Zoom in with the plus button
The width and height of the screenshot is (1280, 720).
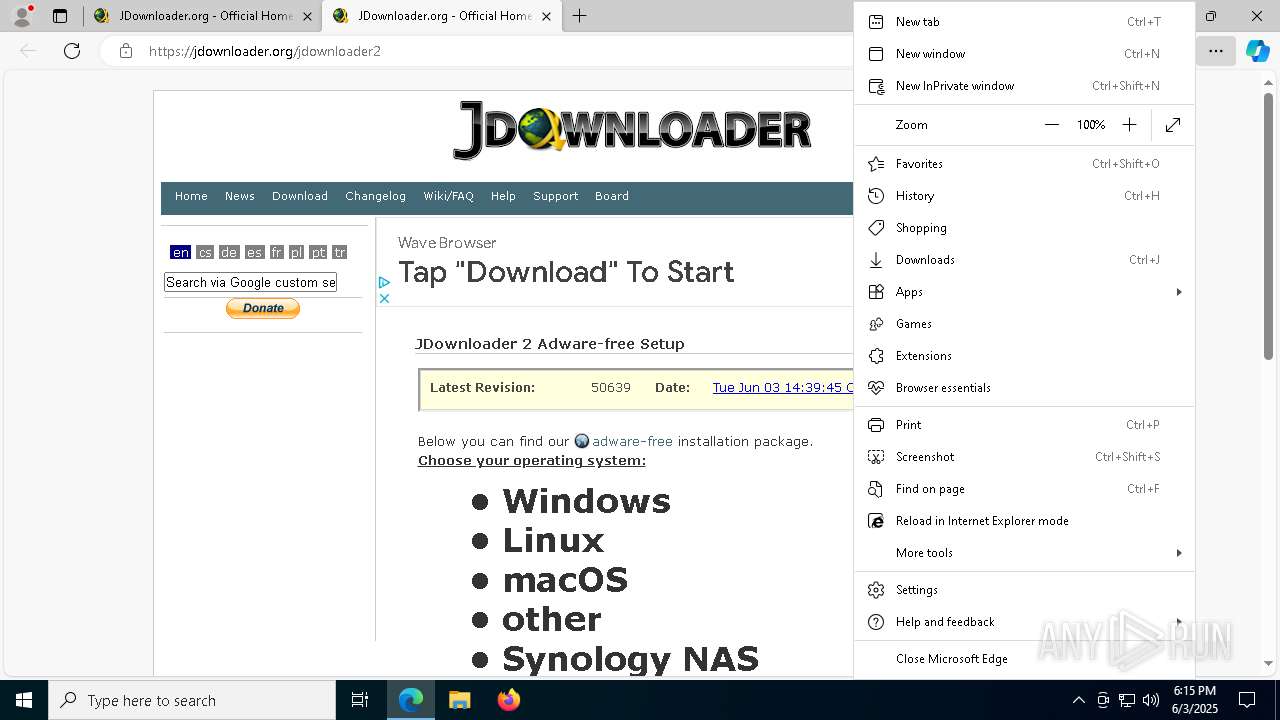click(1129, 125)
